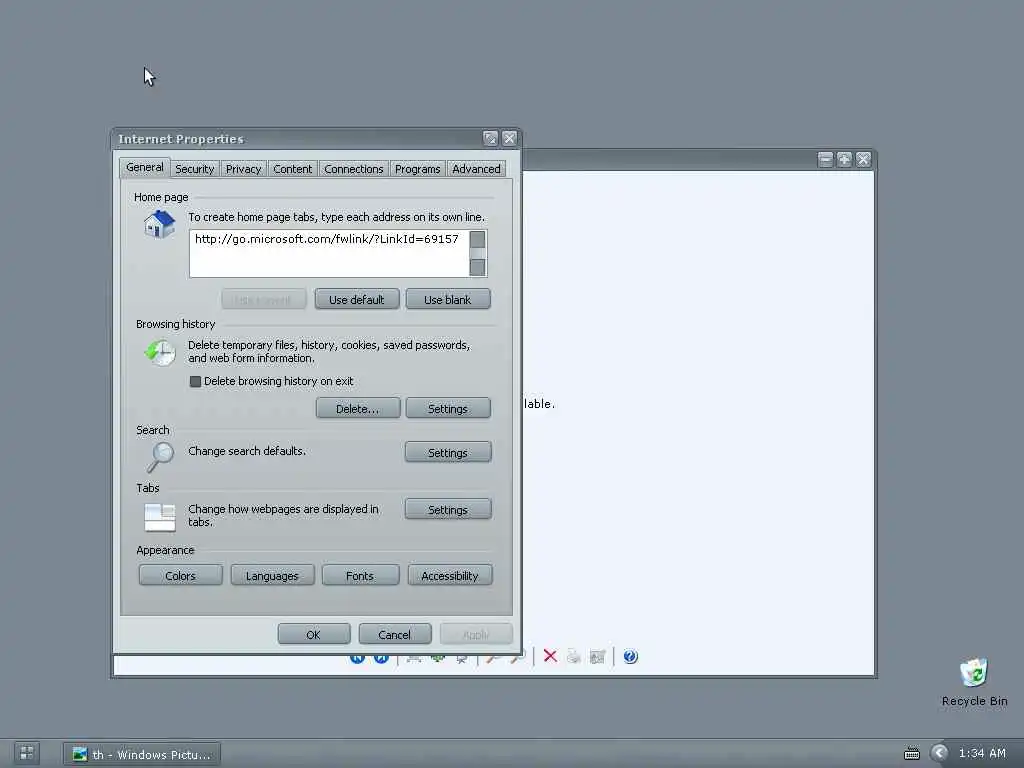The height and width of the screenshot is (768, 1024).
Task: Click the 1:34 AM taskbar clock
Action: [982, 753]
